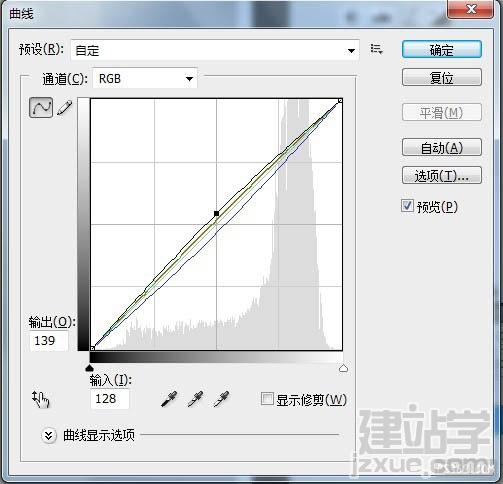Activate the on-image adjustment hand tool
The image size is (503, 484).
click(40, 399)
